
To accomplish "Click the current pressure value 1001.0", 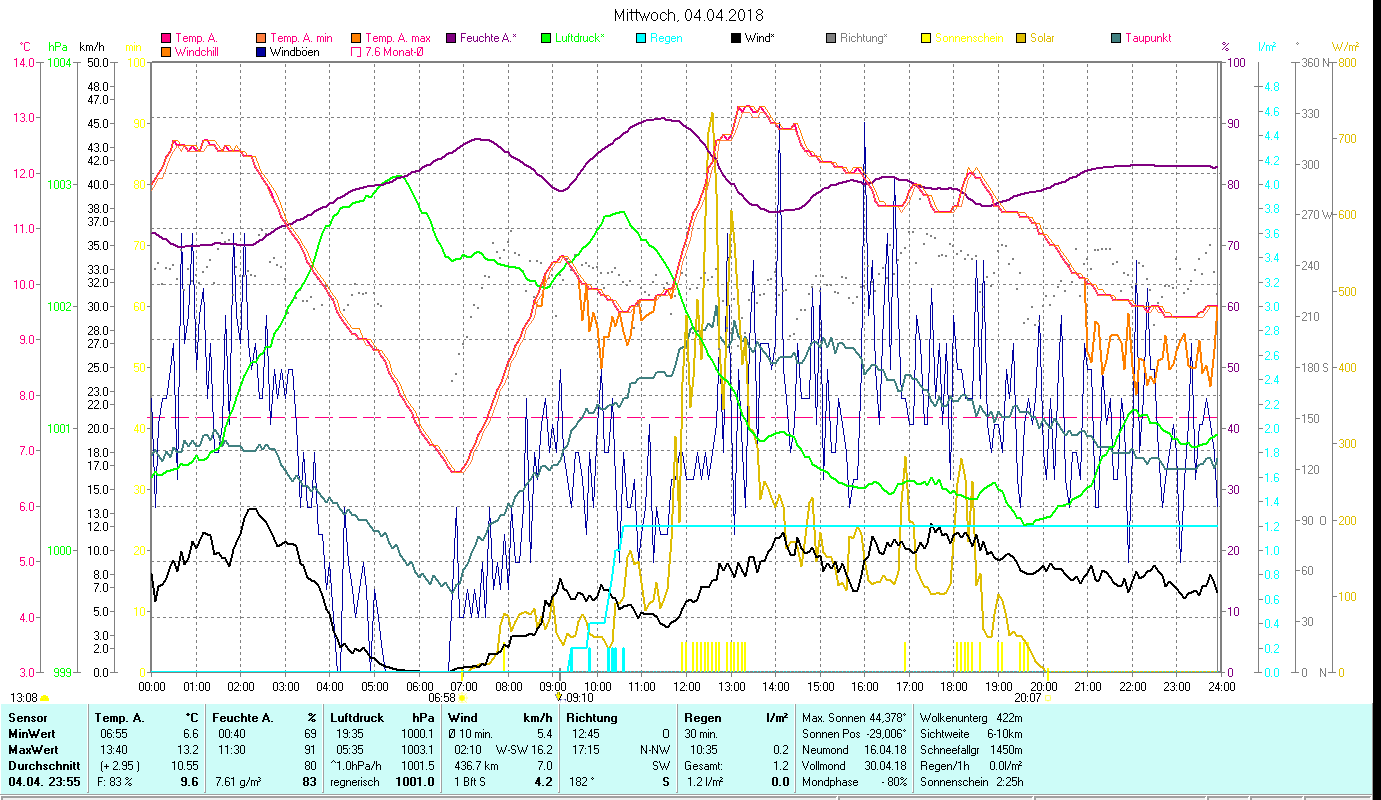I will click(414, 782).
